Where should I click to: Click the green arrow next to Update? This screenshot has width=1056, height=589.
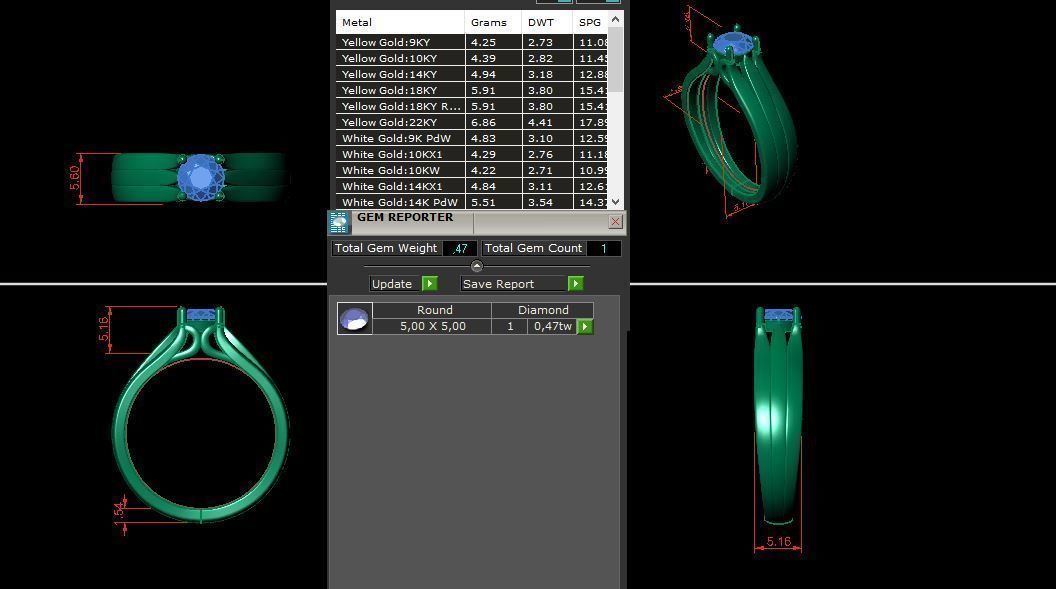pyautogui.click(x=429, y=283)
